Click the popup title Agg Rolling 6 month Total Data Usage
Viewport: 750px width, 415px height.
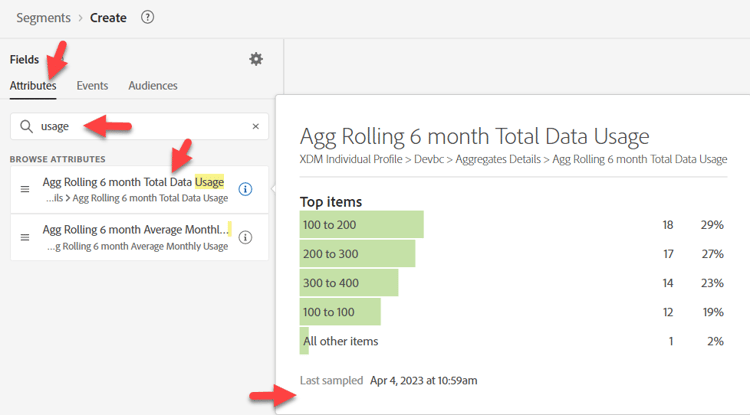coord(474,137)
